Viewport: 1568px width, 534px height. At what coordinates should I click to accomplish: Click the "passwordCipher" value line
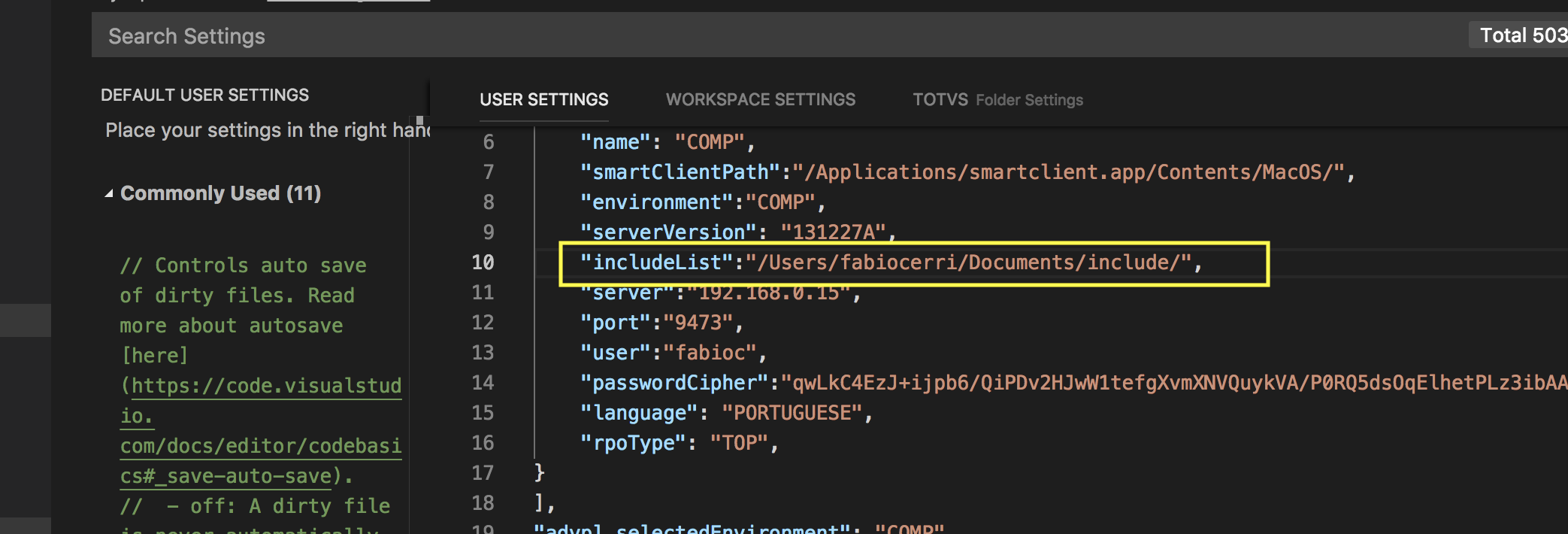click(x=1073, y=383)
